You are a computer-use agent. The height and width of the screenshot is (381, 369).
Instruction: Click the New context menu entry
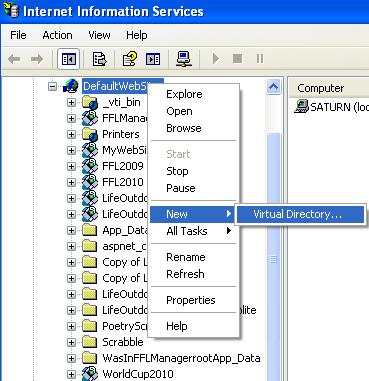tap(193, 214)
